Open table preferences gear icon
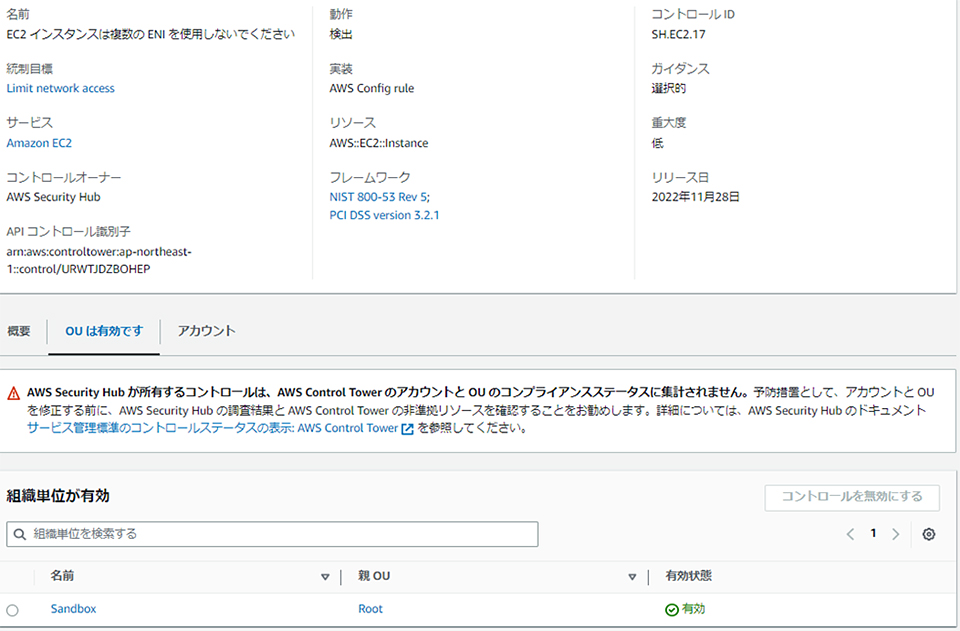Image resolution: width=960 pixels, height=631 pixels. pos(928,534)
